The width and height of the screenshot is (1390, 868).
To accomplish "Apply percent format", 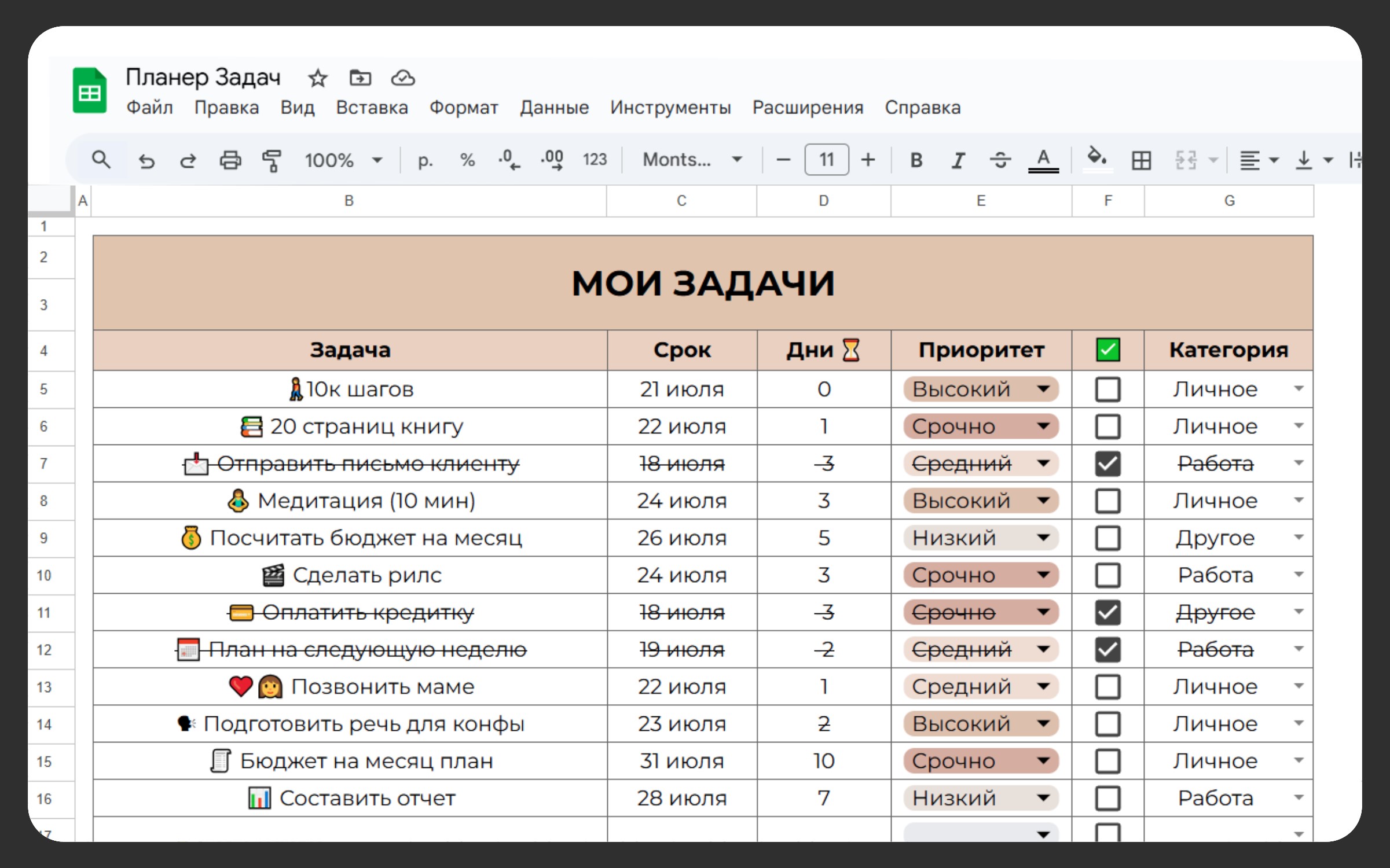I will (467, 160).
